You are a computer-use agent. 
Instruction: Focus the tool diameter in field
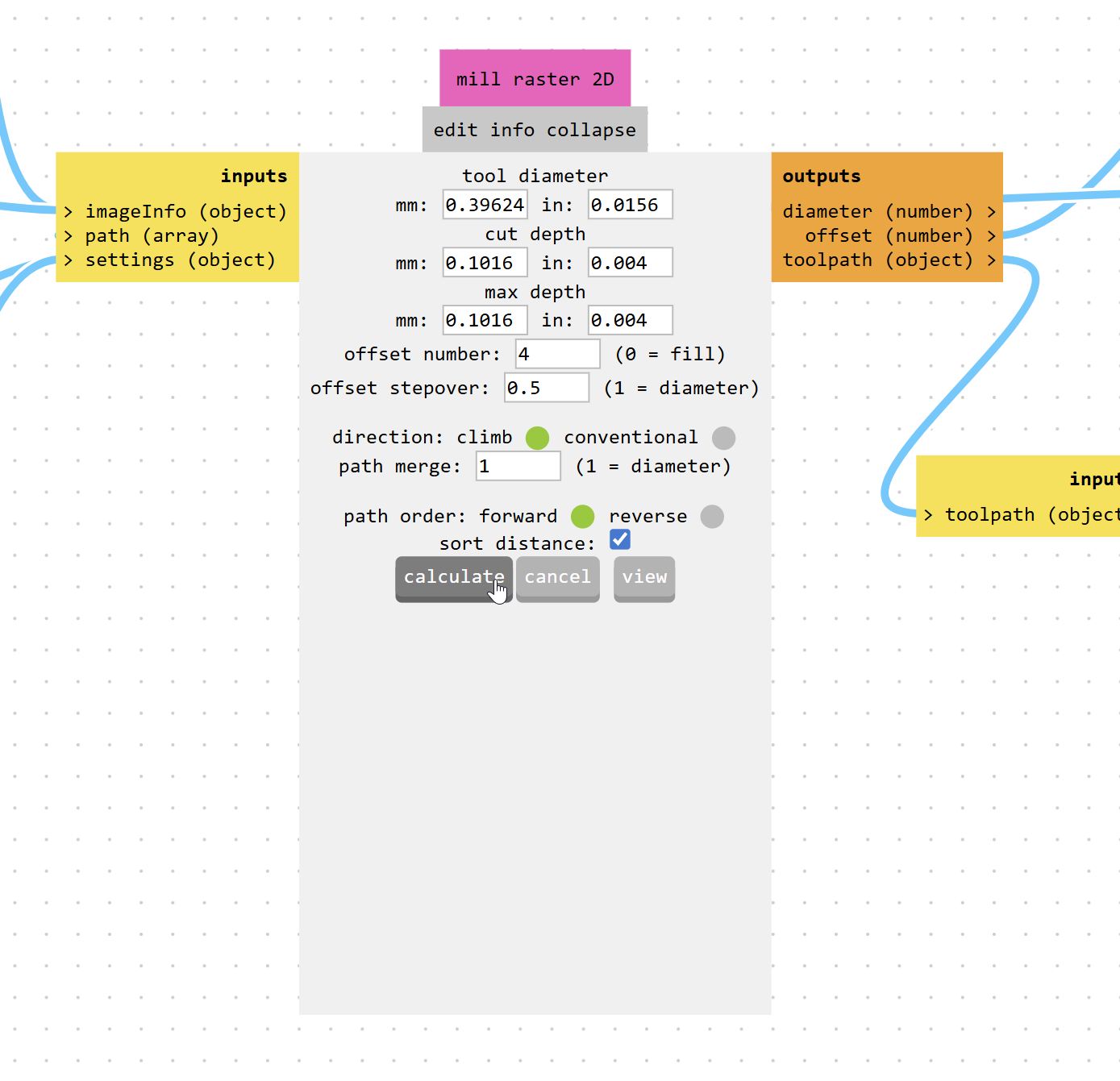[x=631, y=205]
